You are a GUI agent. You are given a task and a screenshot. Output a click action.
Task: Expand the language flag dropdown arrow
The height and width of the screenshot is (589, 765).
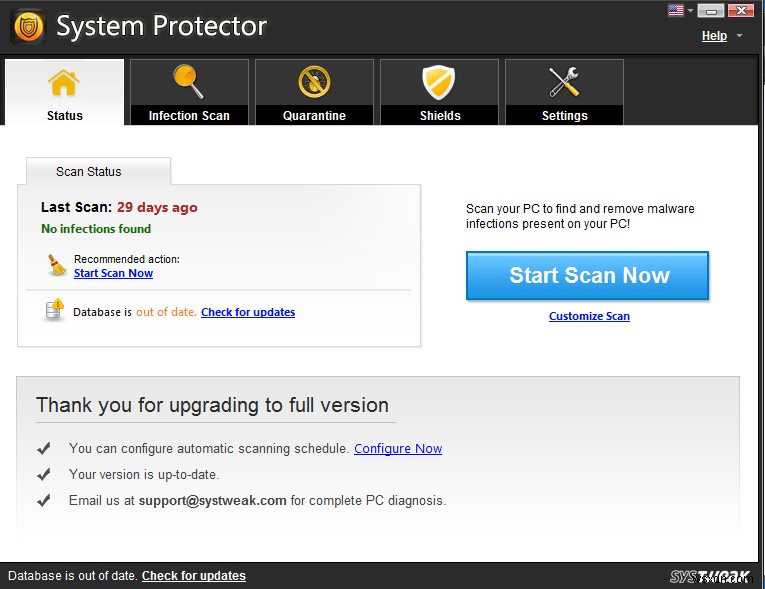click(690, 10)
